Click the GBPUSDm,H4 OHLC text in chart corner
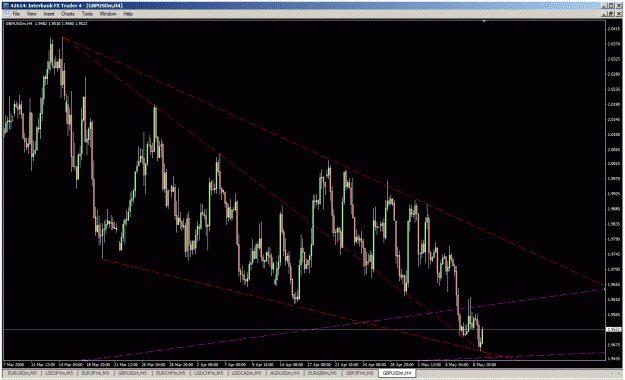625x380 pixels. (46, 24)
